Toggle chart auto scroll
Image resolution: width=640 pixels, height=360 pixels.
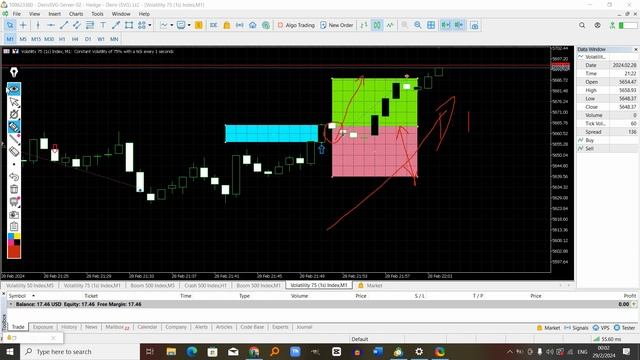(x=445, y=25)
